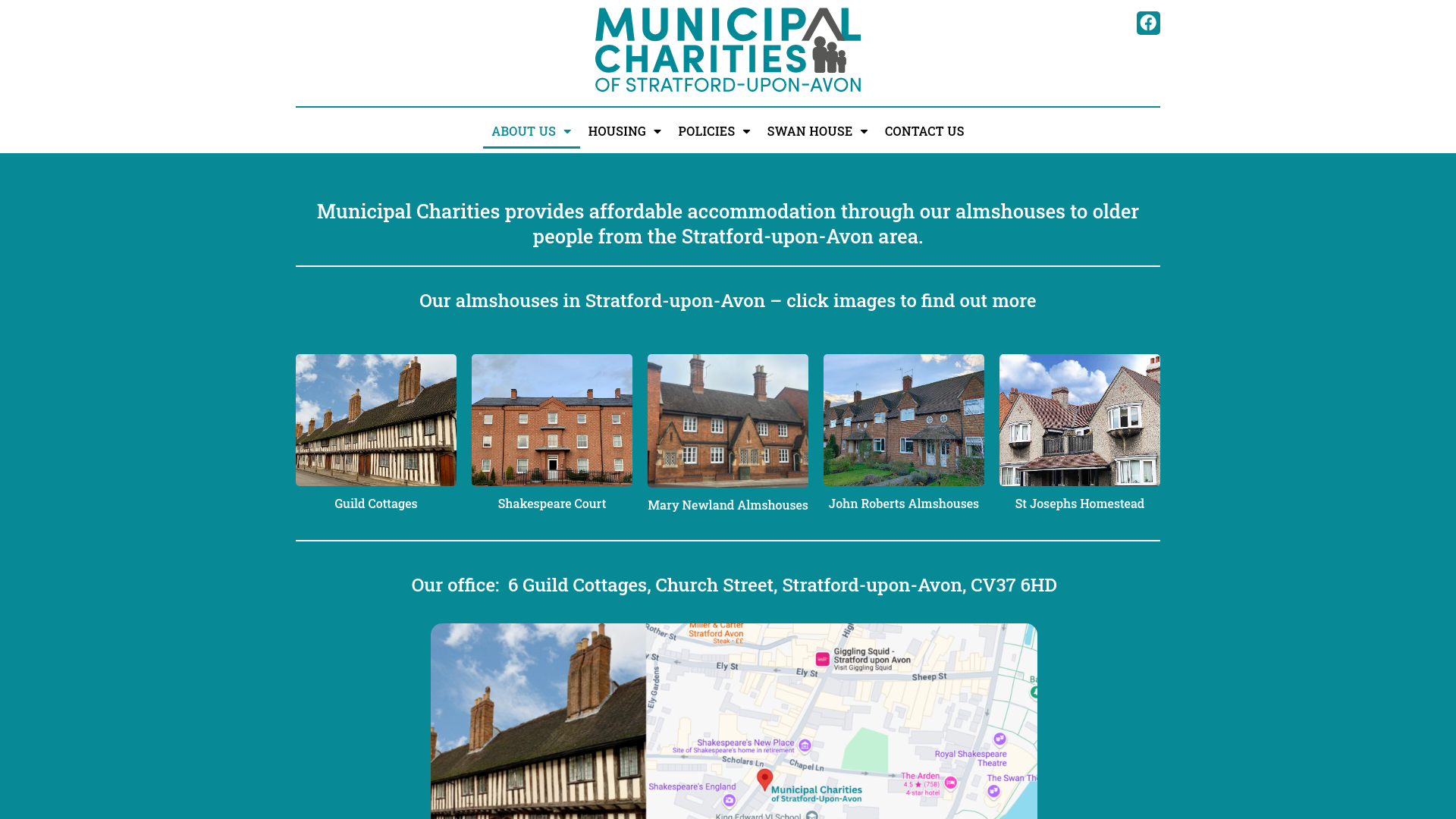Click the Shakespeare Court caption
This screenshot has width=1456, height=819.
(552, 504)
